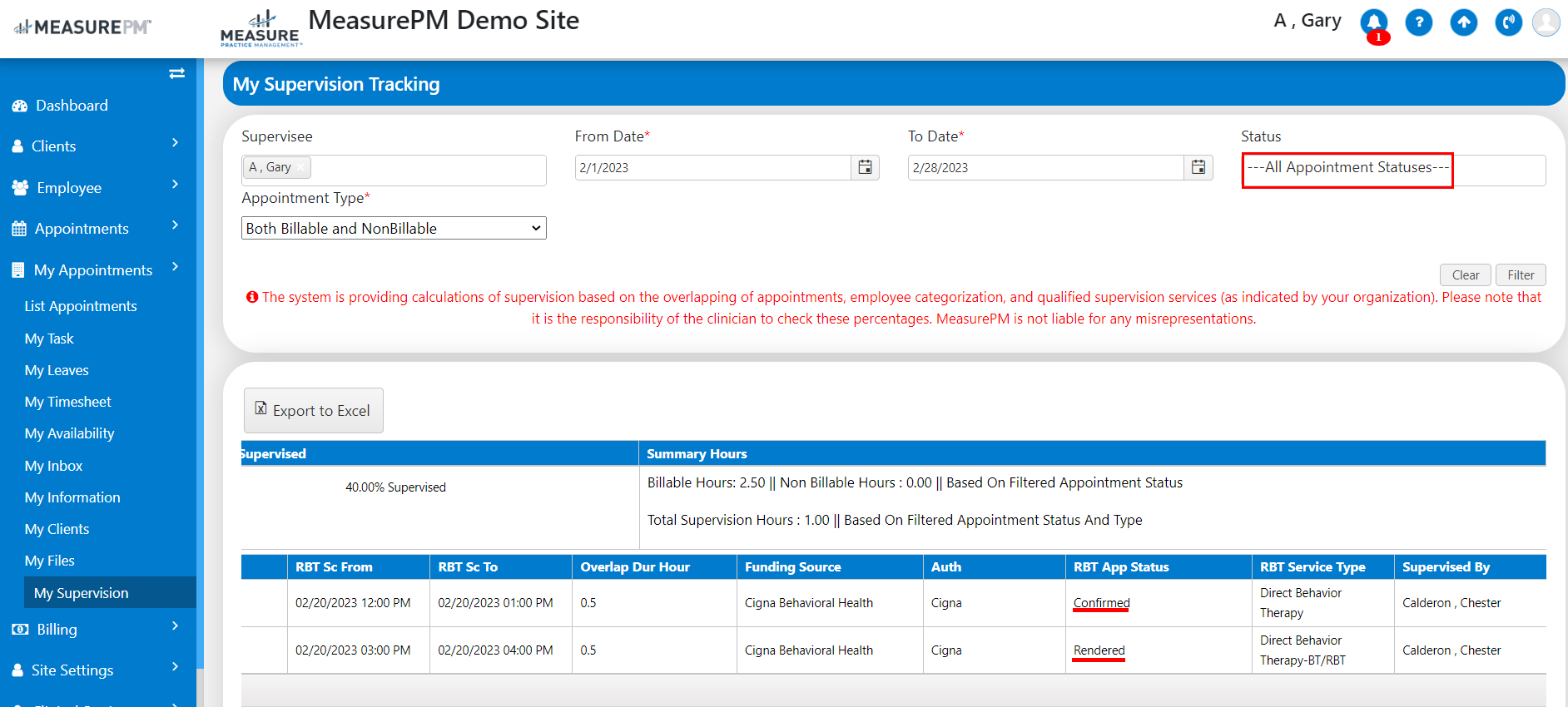The height and width of the screenshot is (707, 1568).
Task: Click the 'A , Gary' username in header
Action: [x=1307, y=21]
